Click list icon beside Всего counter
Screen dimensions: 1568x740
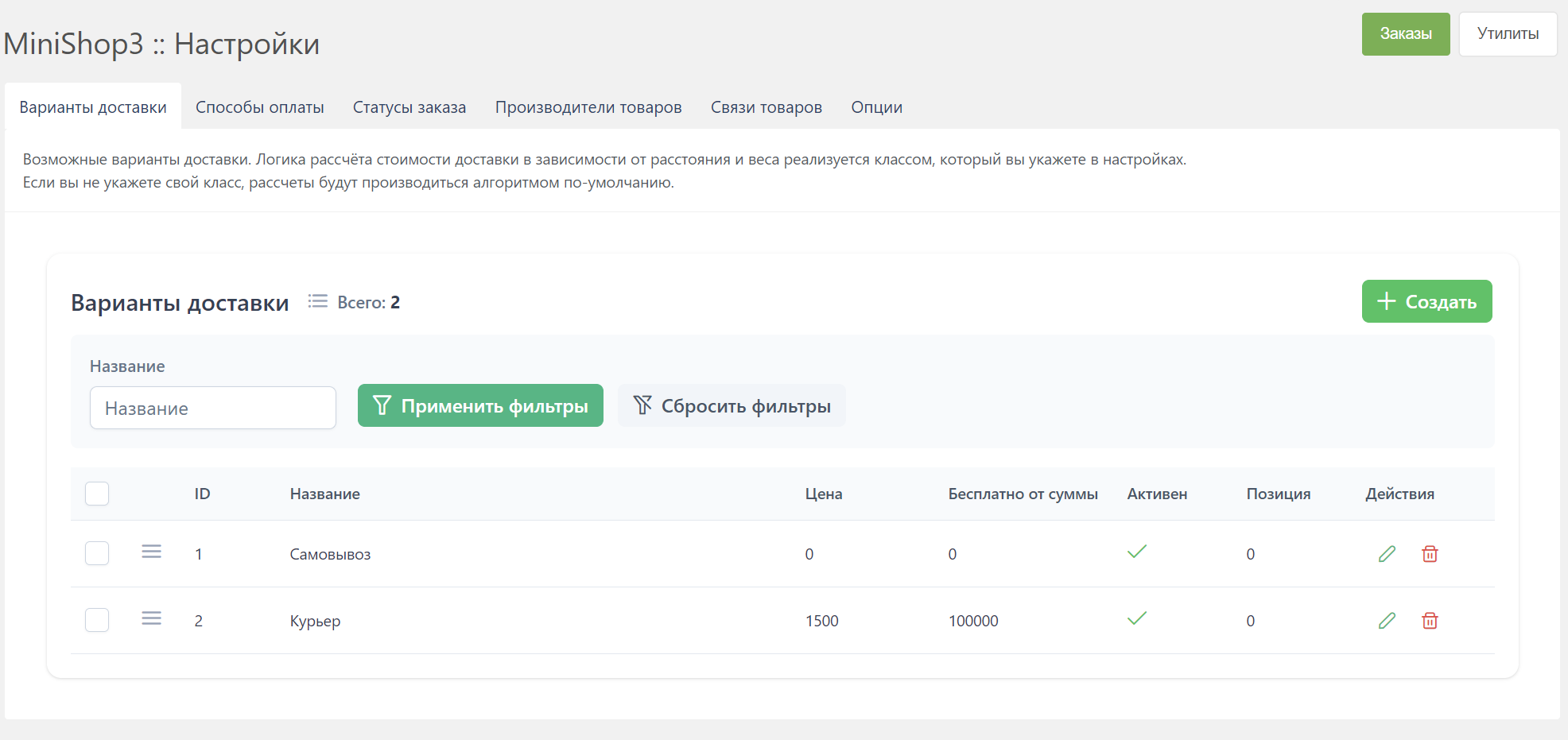[x=318, y=301]
